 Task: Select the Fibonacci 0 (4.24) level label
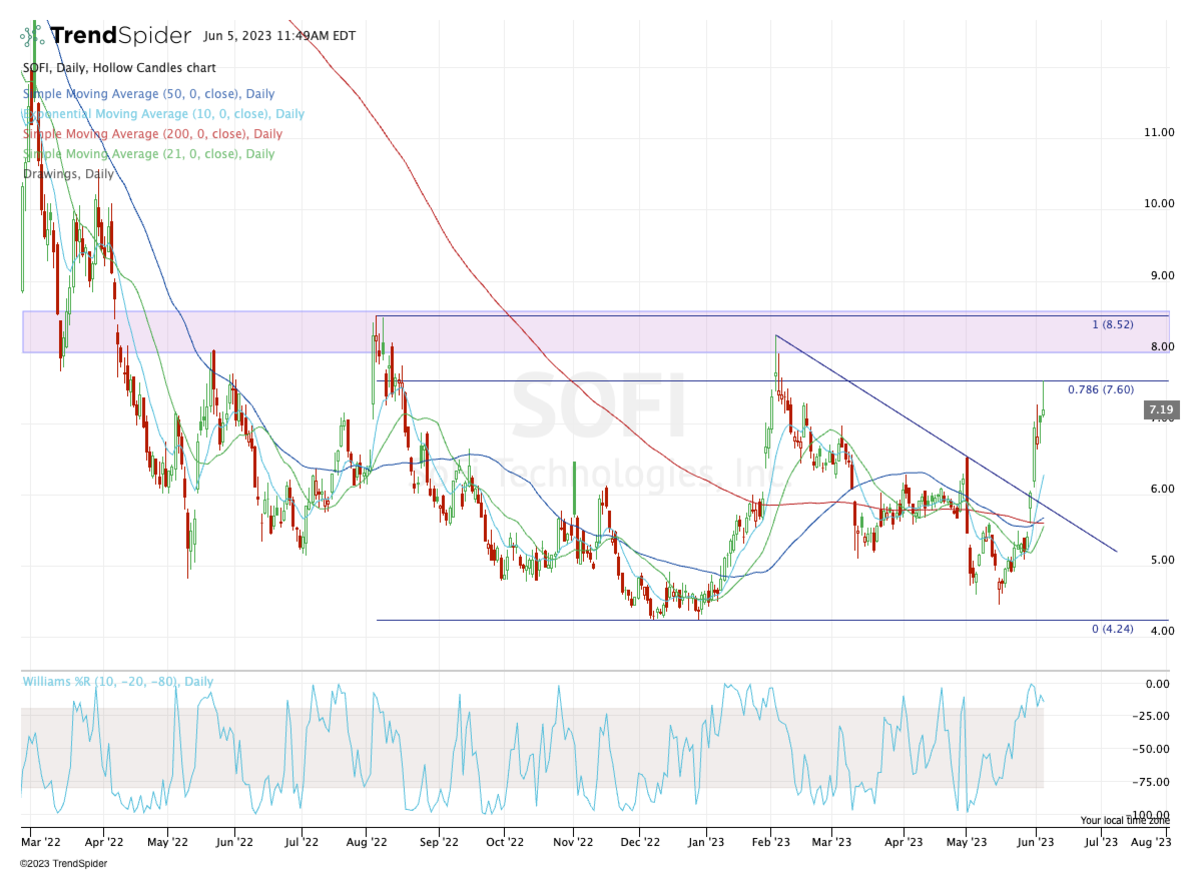click(1112, 629)
